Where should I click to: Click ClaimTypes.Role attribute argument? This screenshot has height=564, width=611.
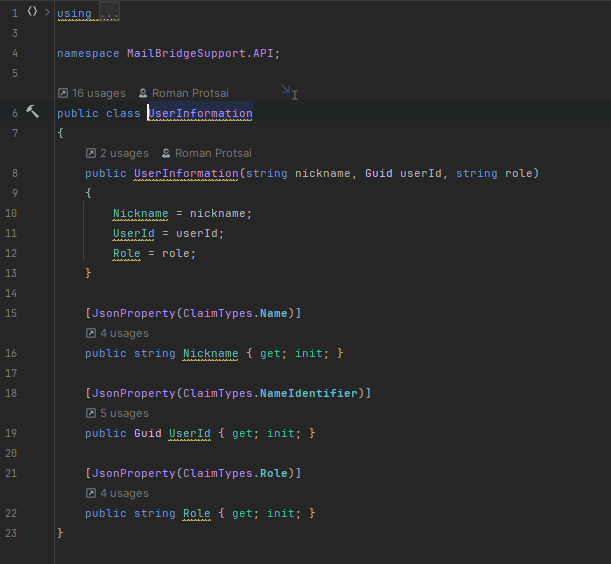[x=235, y=473]
